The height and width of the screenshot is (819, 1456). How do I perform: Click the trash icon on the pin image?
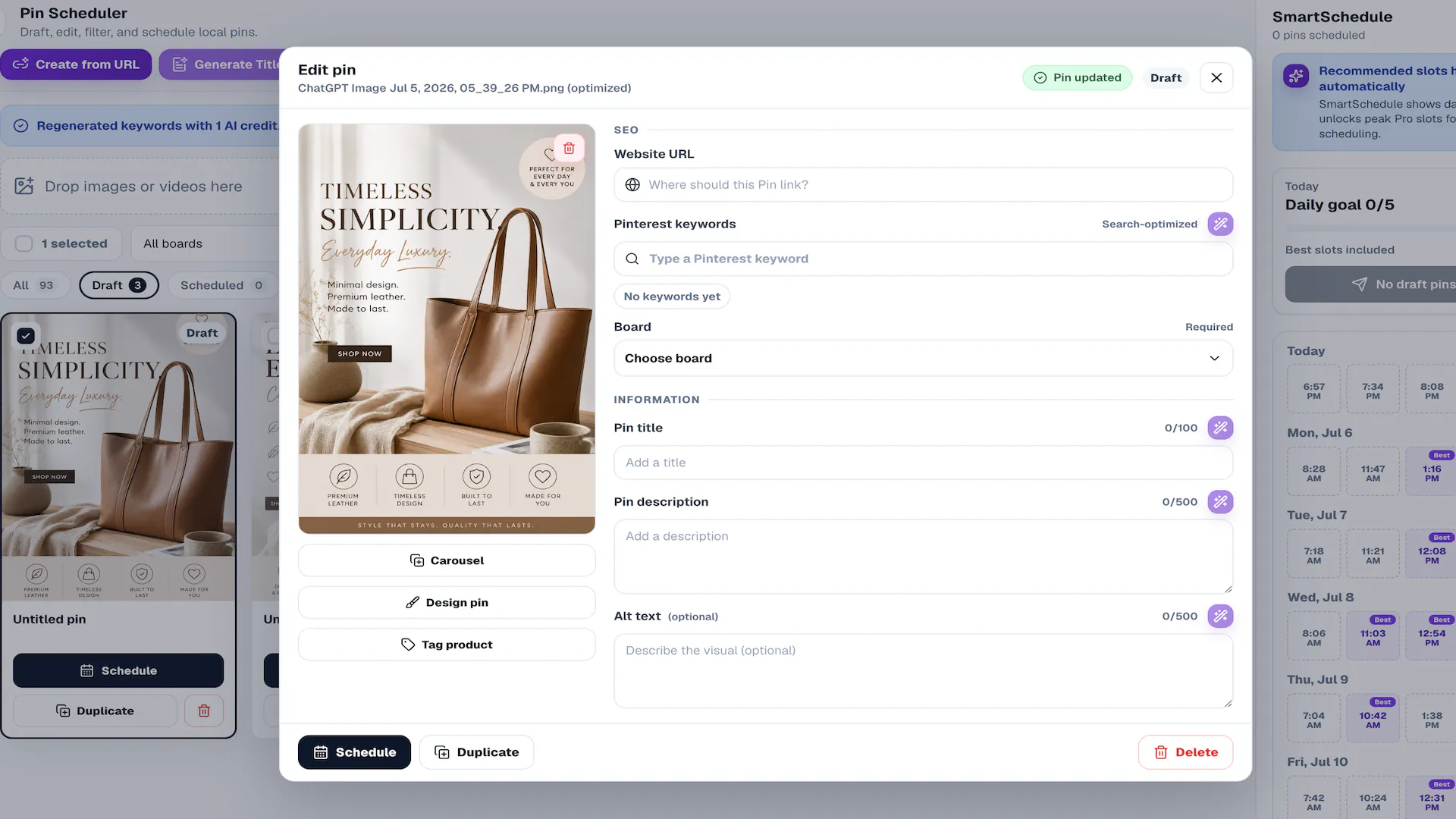coord(569,148)
